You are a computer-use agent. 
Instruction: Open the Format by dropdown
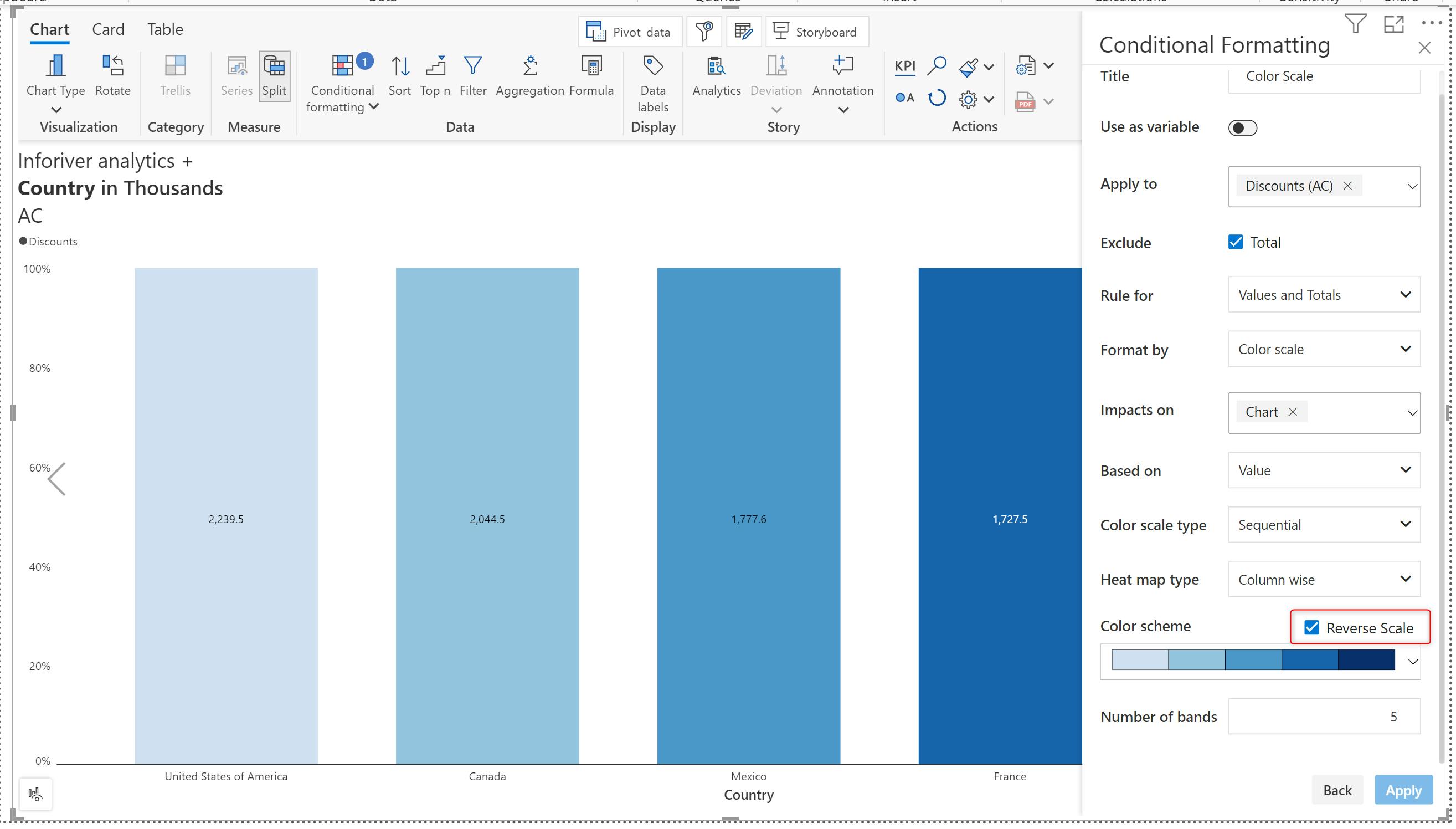point(1324,349)
